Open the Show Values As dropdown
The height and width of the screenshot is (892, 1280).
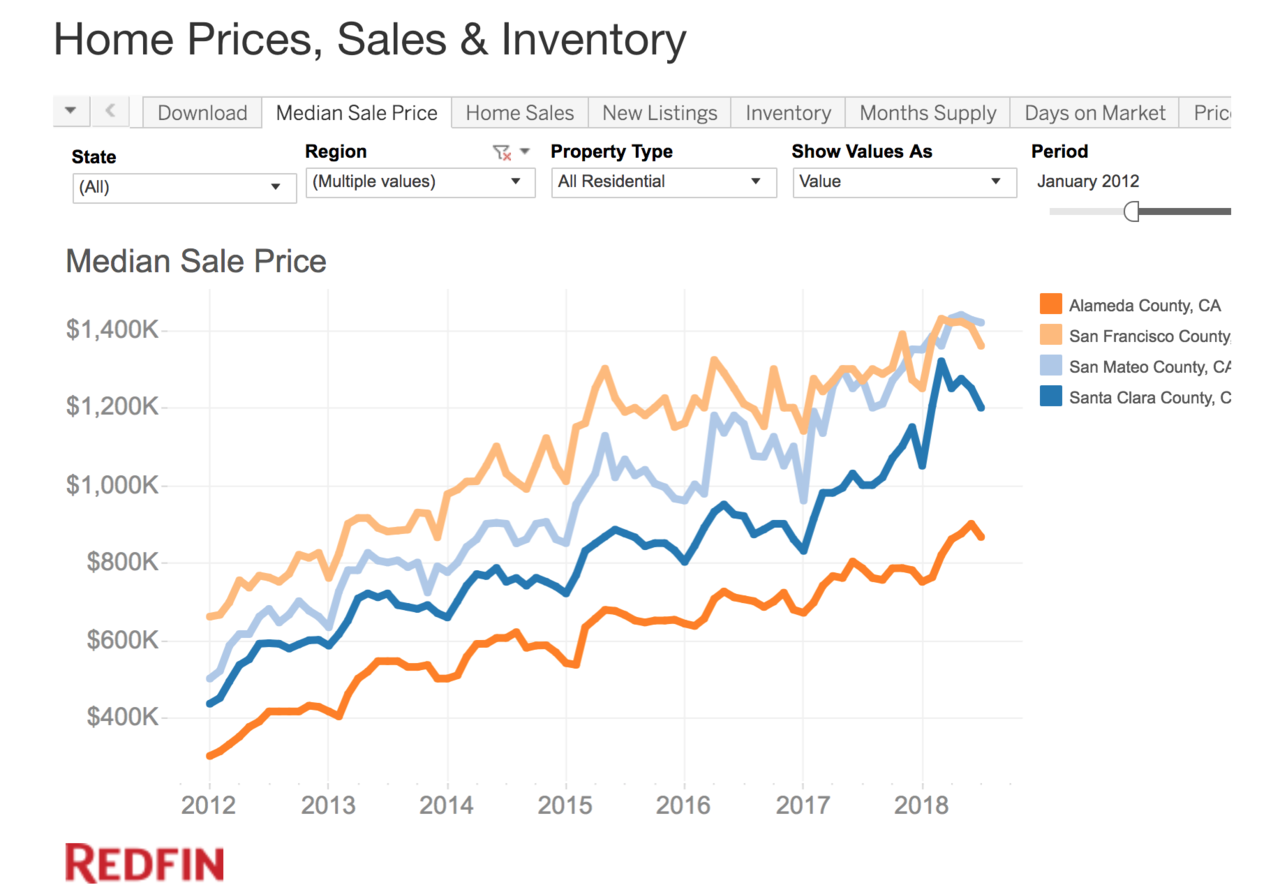click(x=904, y=182)
